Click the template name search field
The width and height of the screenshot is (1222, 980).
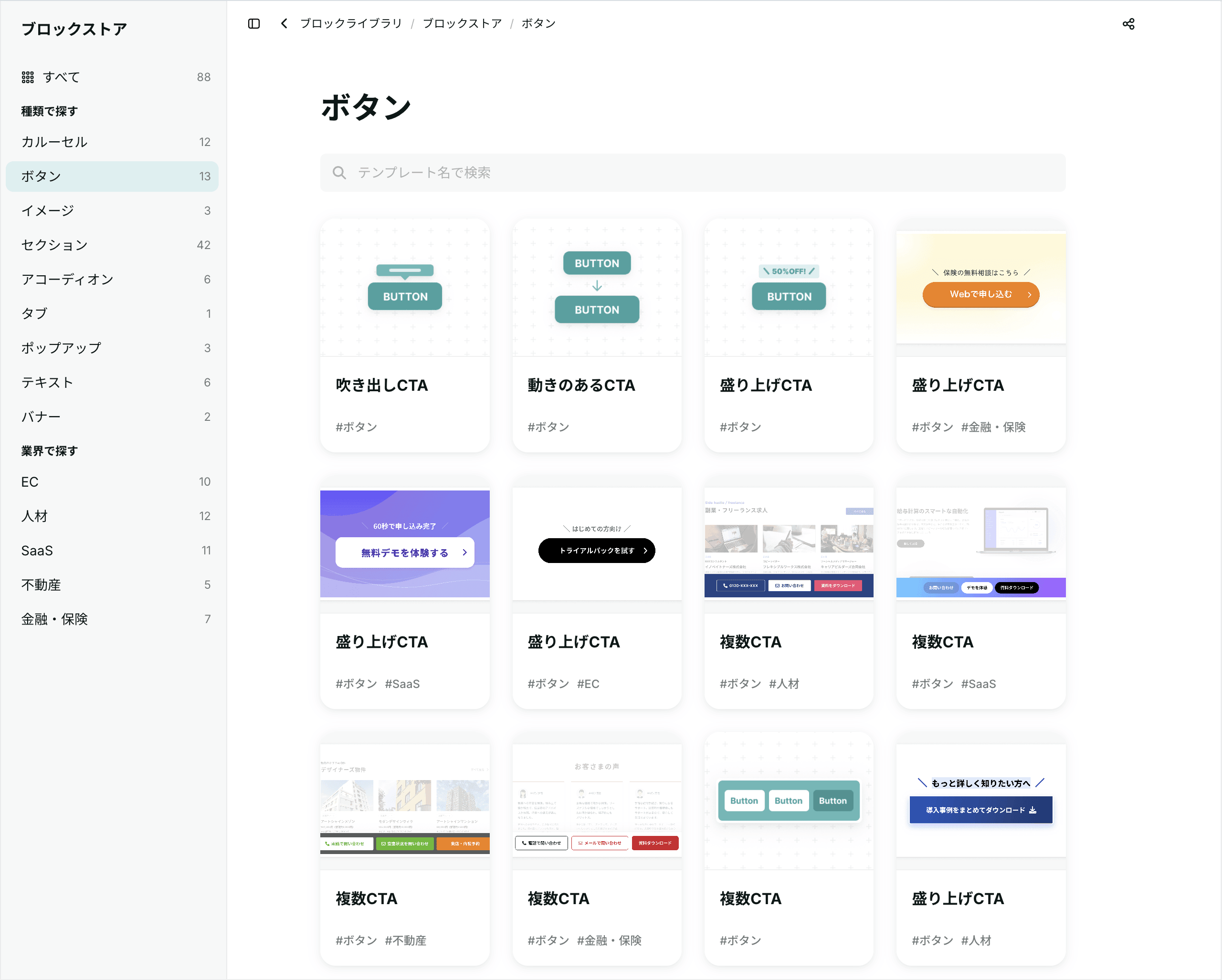point(692,172)
